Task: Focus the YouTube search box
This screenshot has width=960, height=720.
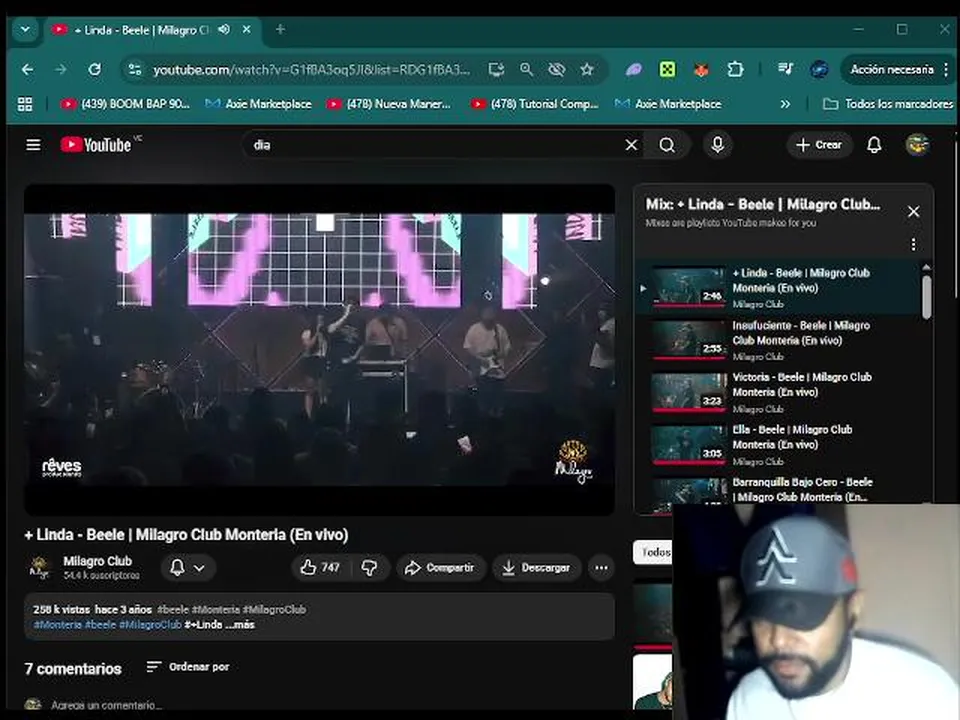Action: (435, 145)
